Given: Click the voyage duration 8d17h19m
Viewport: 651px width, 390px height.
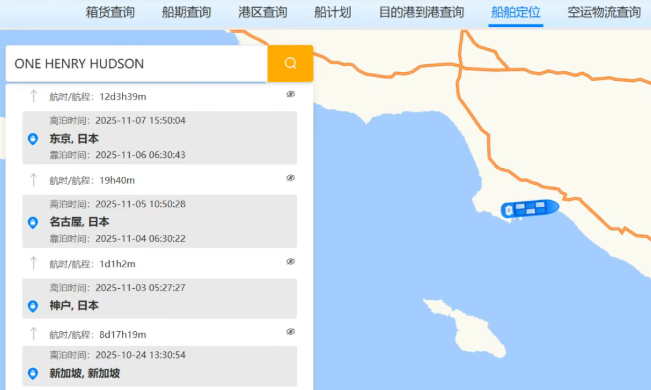Looking at the screenshot, I should [x=123, y=334].
